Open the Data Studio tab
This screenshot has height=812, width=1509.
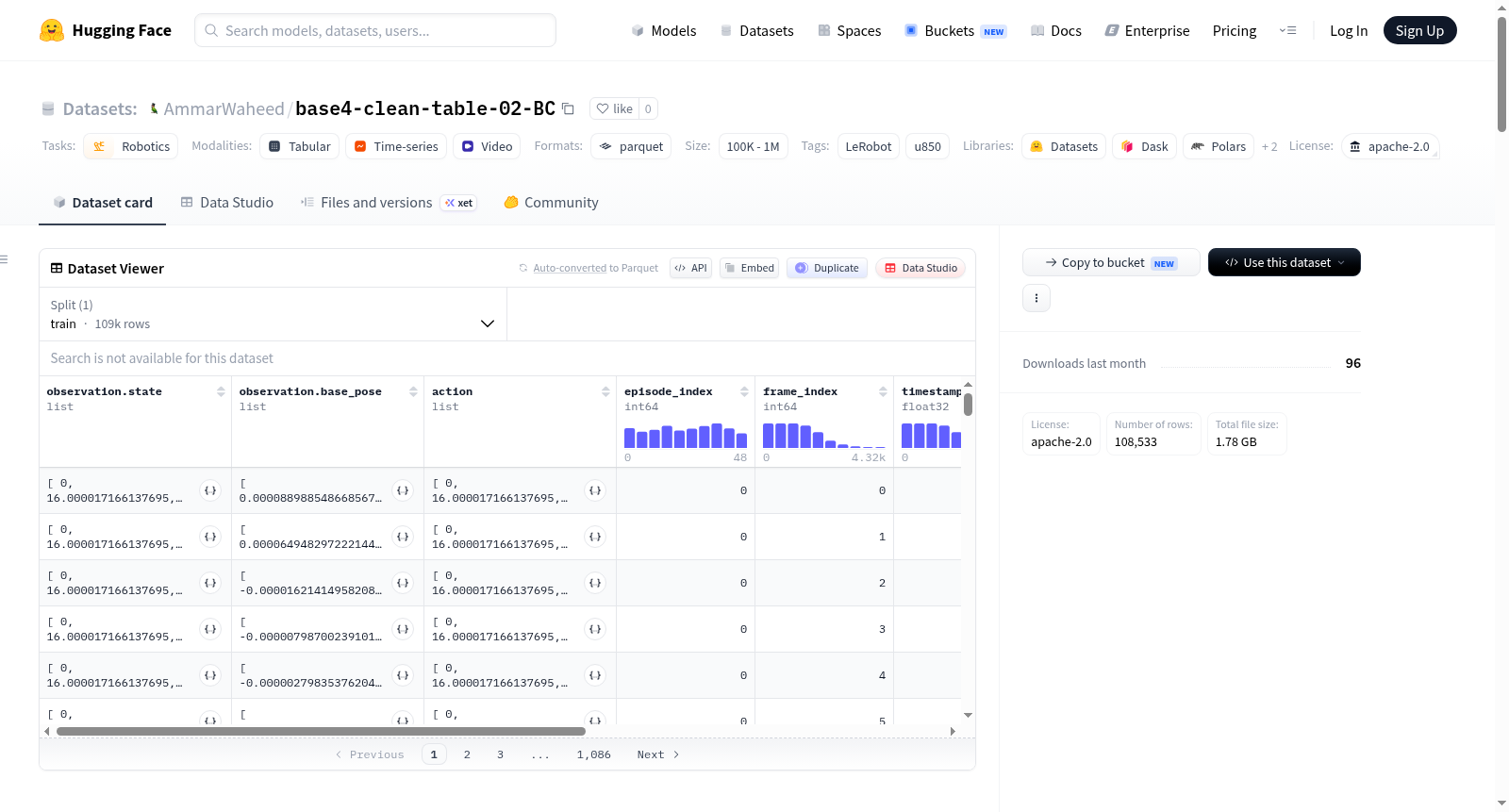(227, 202)
